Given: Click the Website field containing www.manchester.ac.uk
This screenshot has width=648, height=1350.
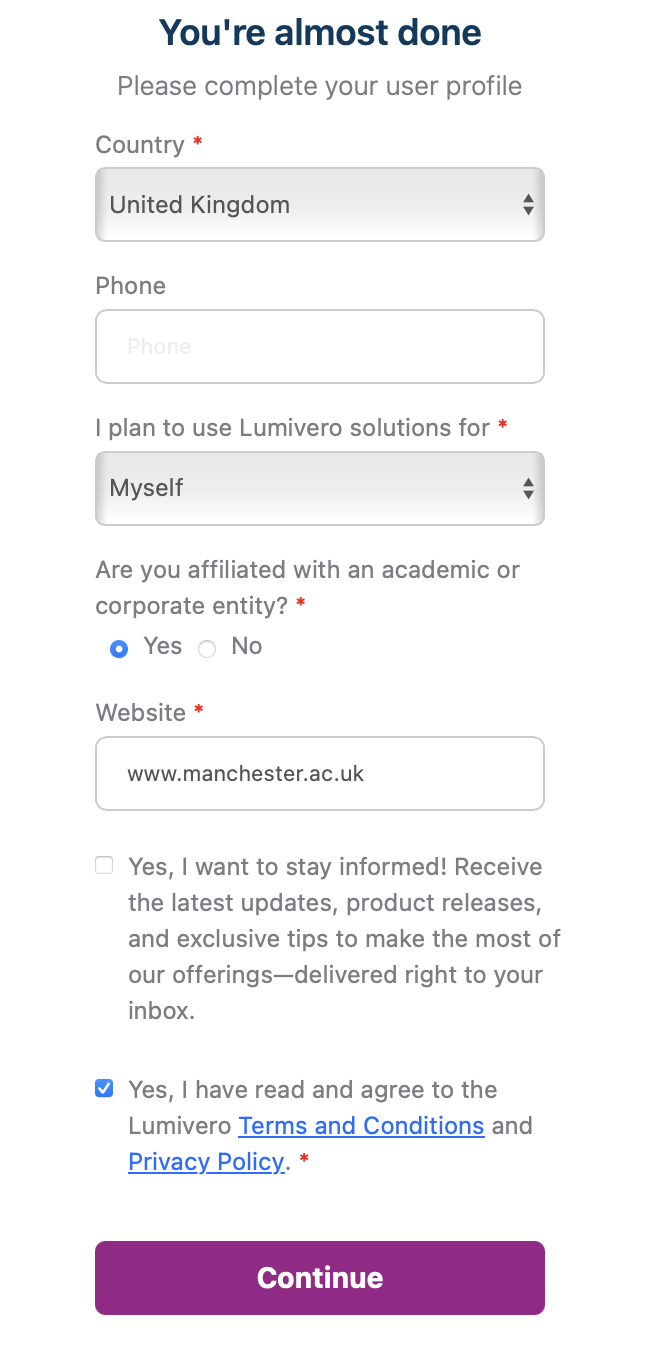Looking at the screenshot, I should tap(320, 774).
